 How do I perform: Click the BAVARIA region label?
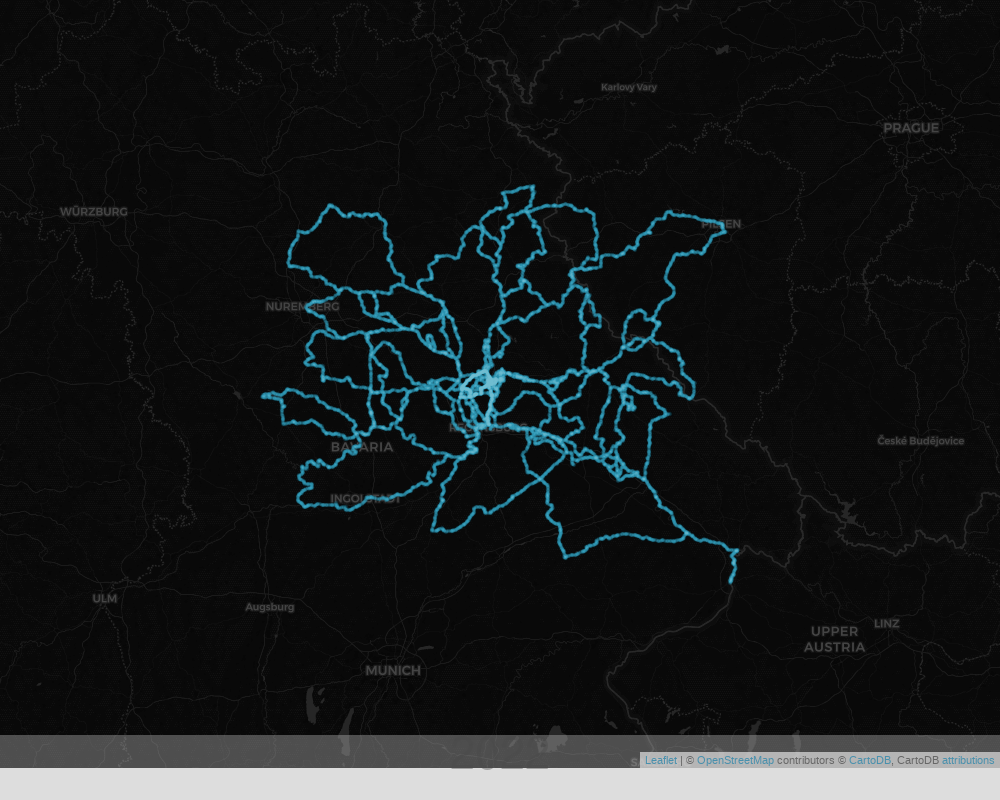click(362, 447)
